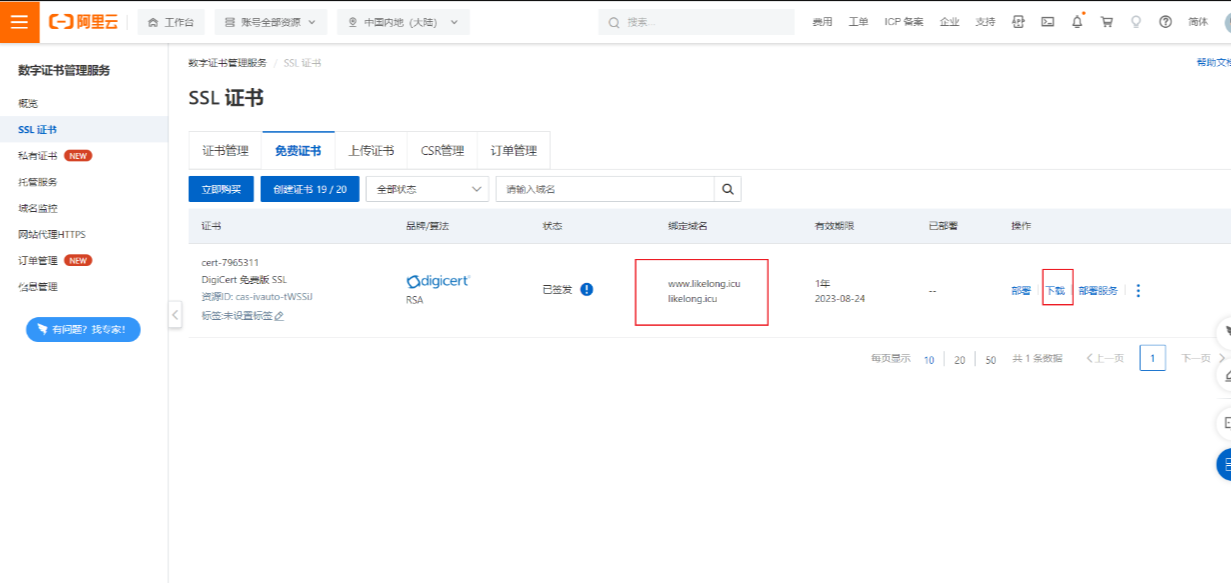Open the orange hamburger main menu
Screen dimensions: 1231x583
click(x=19, y=21)
